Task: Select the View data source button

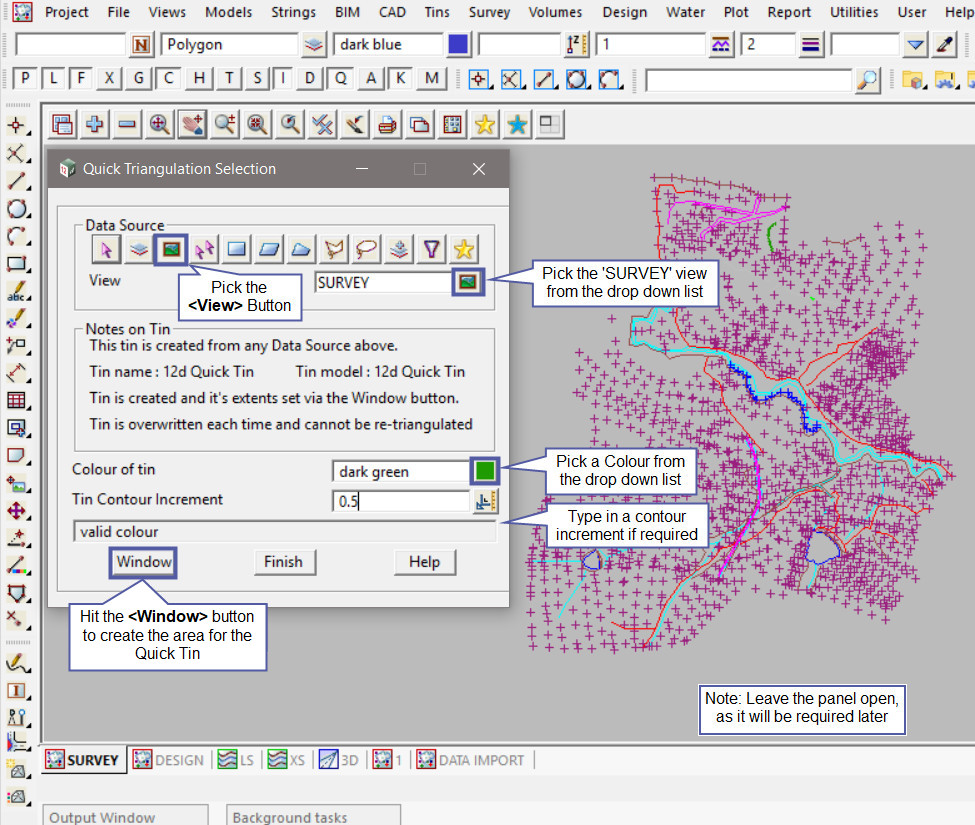Action: [x=170, y=248]
